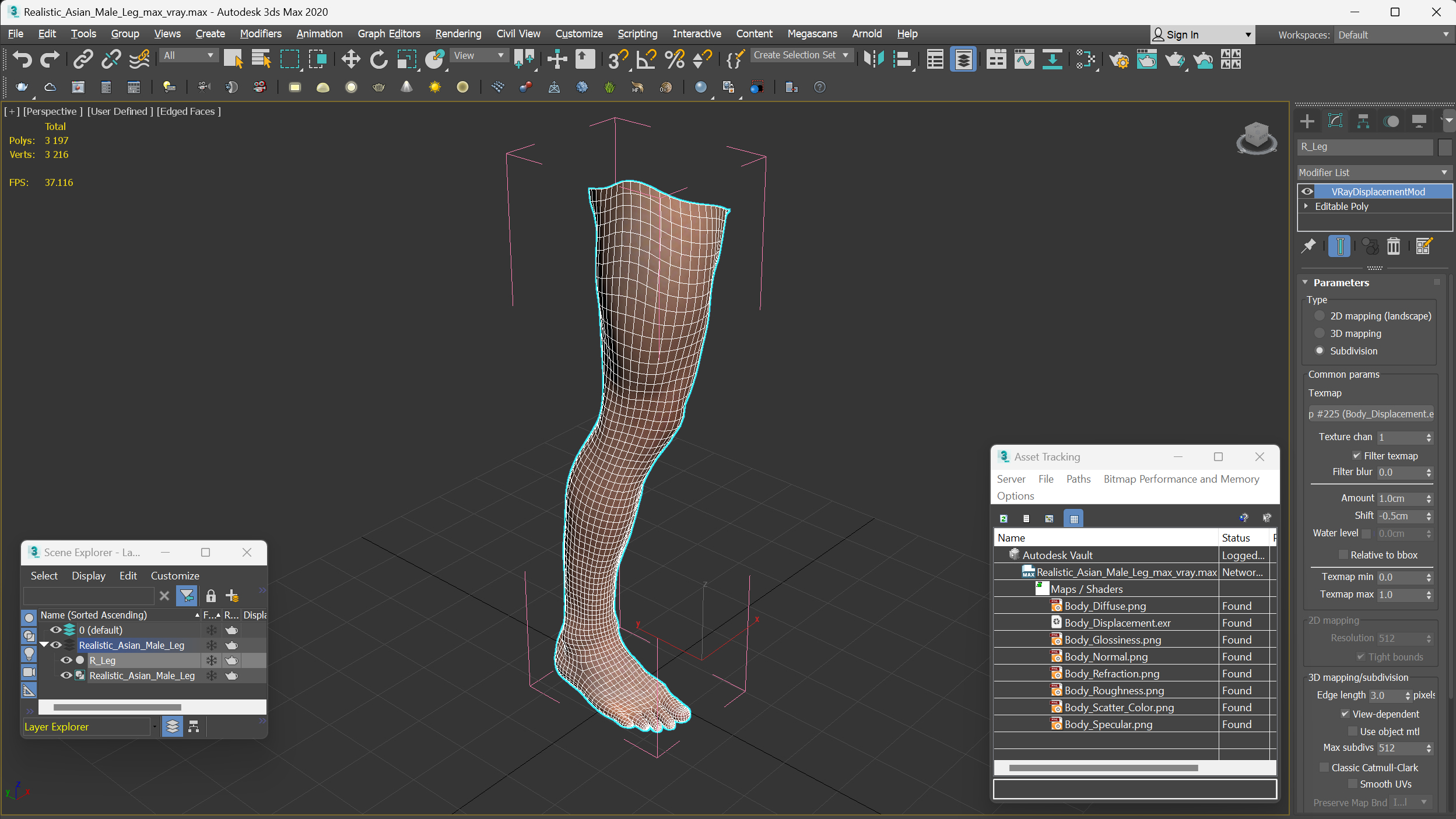1456x819 pixels.
Task: Toggle the View-dependent checkbox
Action: pyautogui.click(x=1345, y=714)
